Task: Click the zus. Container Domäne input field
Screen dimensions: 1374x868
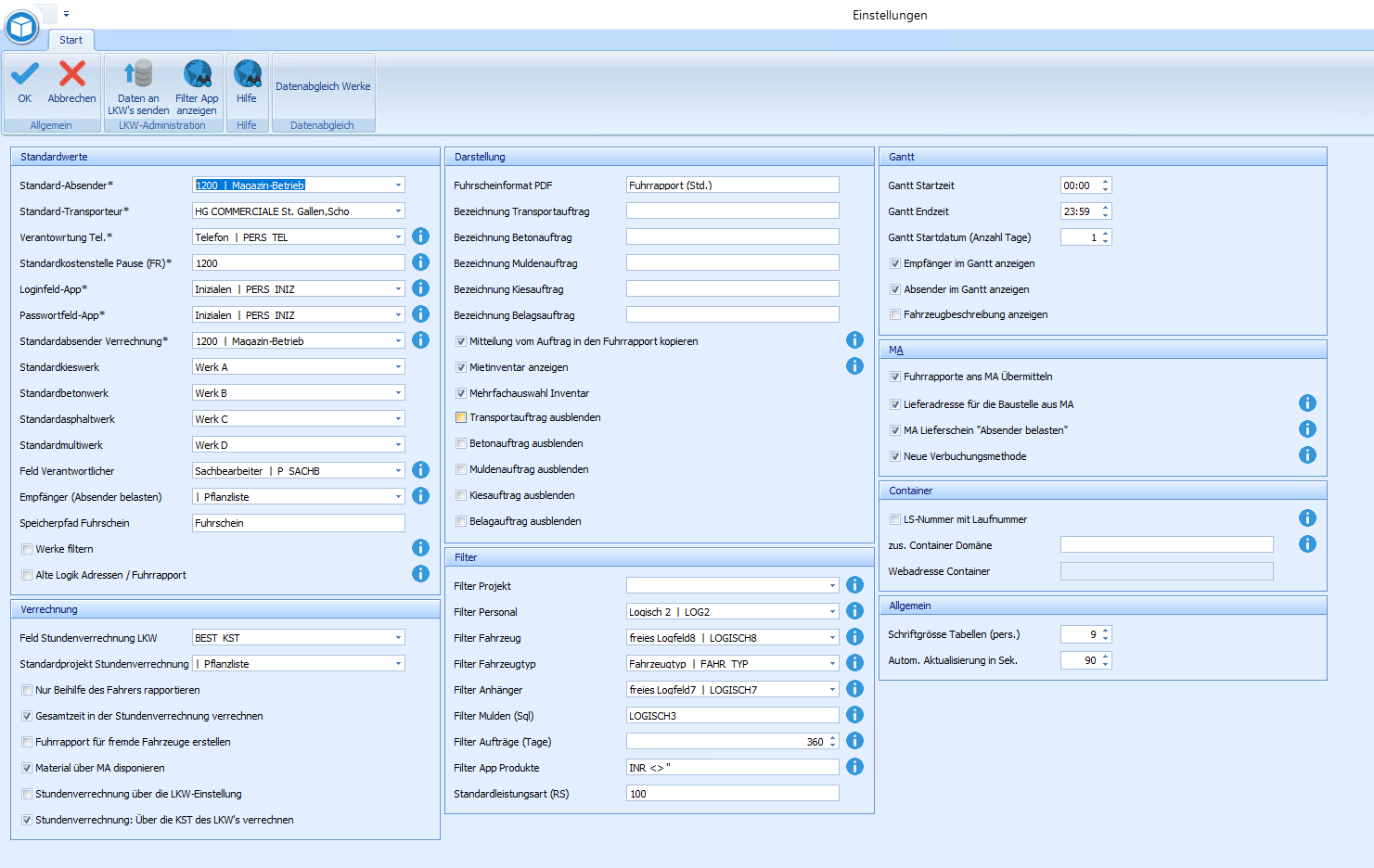Action: pos(1167,544)
